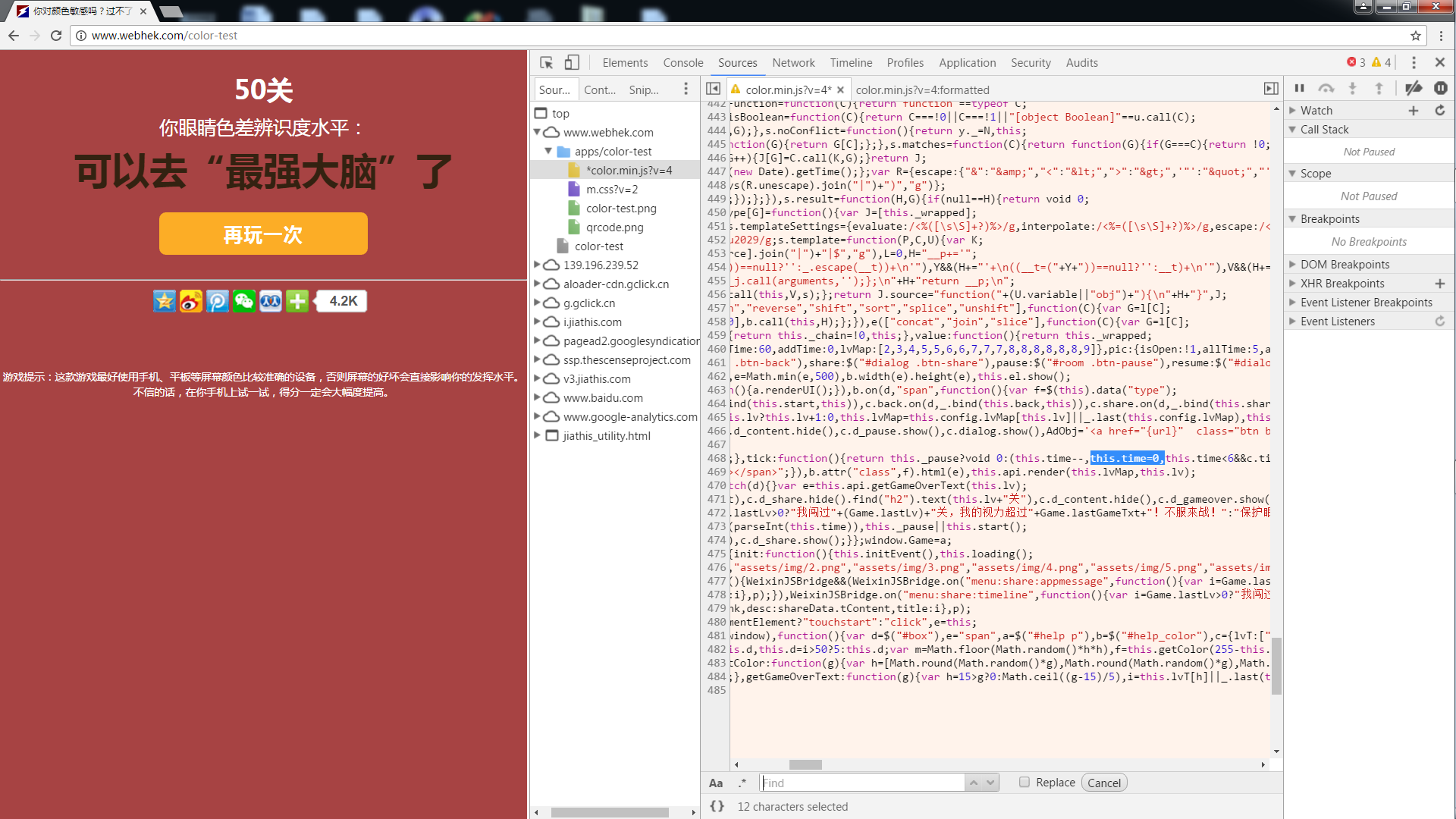This screenshot has width=1456, height=819.
Task: Cancel the find bar
Action: click(1104, 783)
